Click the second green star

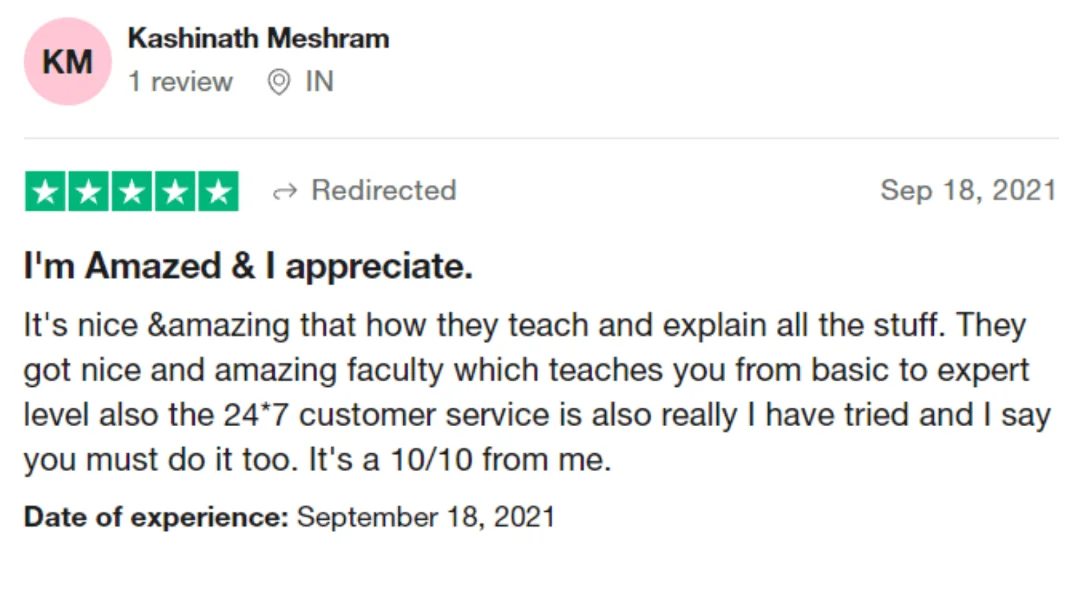pos(89,191)
